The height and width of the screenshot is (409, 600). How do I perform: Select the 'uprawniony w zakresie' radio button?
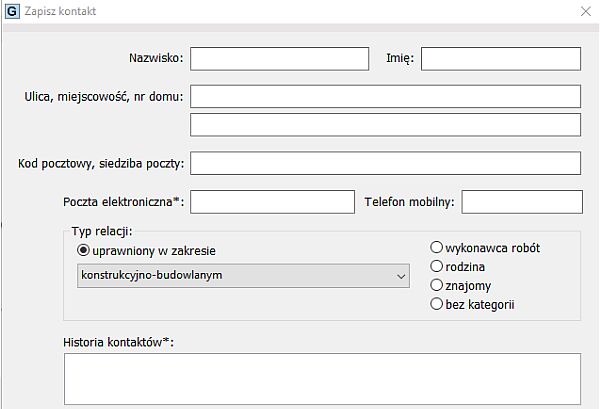coord(84,250)
